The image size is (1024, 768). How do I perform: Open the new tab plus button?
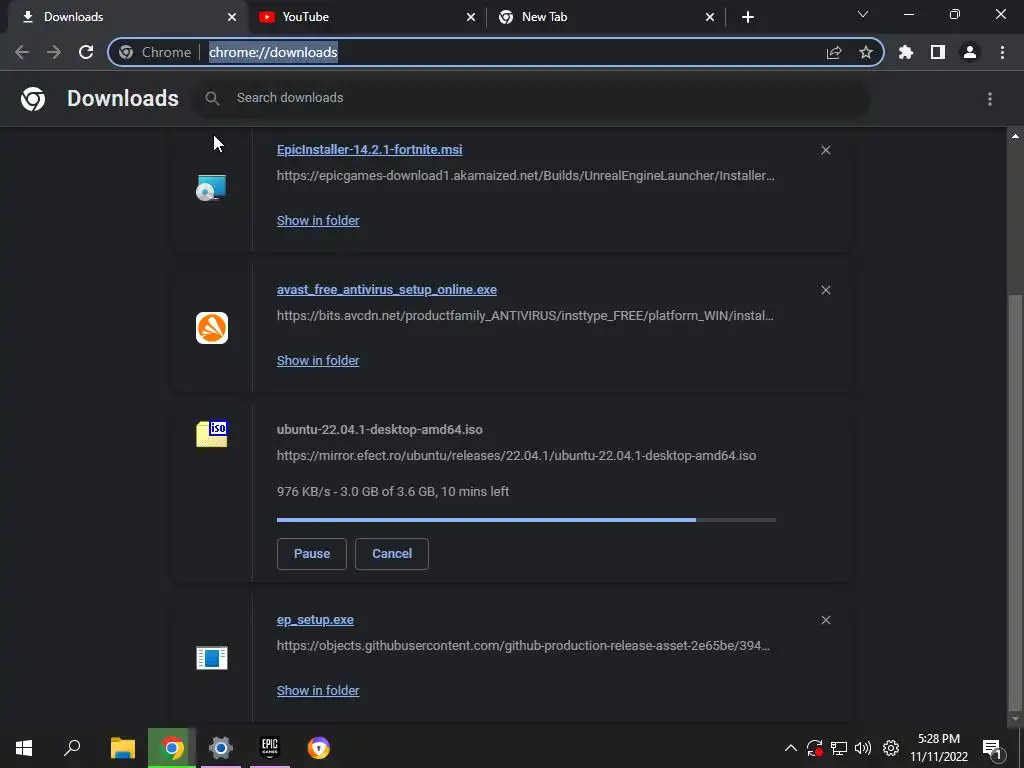pyautogui.click(x=748, y=17)
